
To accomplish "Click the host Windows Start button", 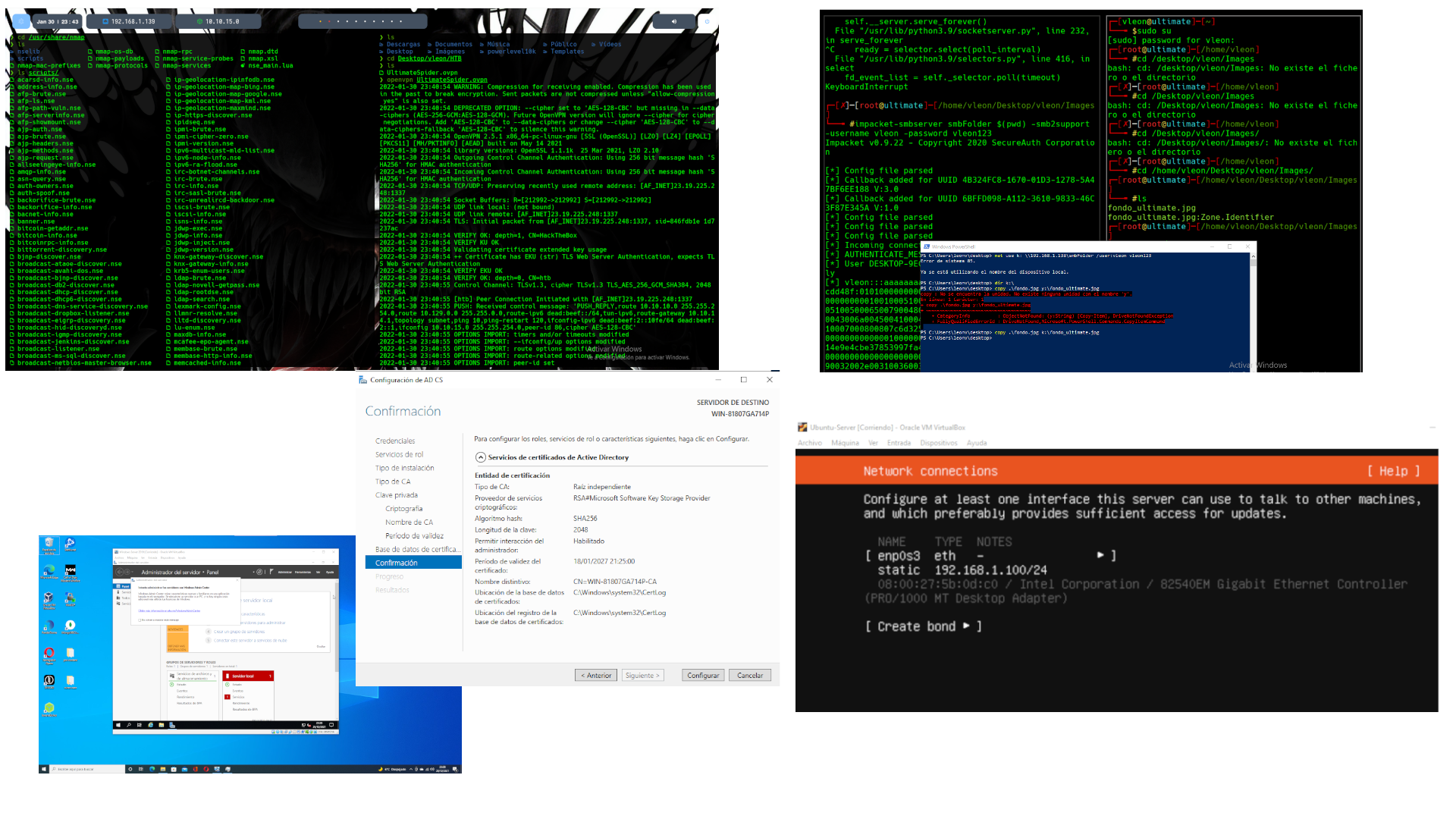I will pyautogui.click(x=44, y=768).
